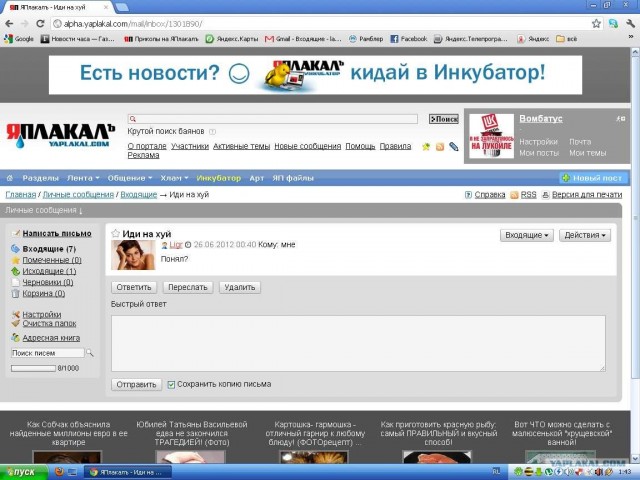Toggle Сохранить копию письма checkbox
Viewport: 640px width, 480px height.
click(171, 384)
